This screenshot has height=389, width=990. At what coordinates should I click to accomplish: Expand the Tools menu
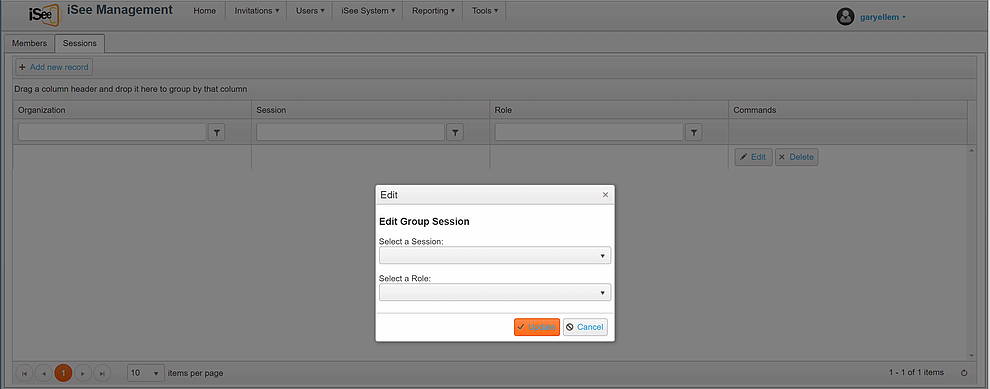tap(485, 11)
